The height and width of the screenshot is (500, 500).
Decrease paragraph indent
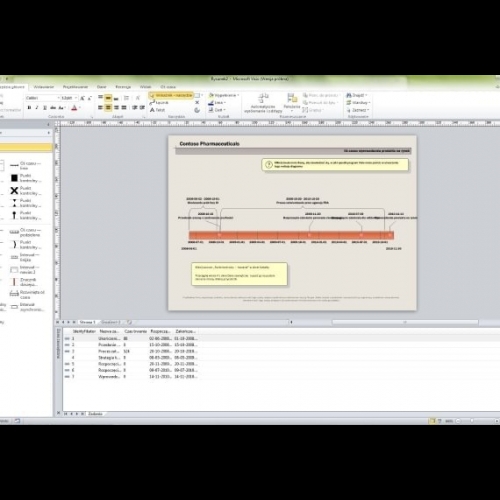point(135,108)
